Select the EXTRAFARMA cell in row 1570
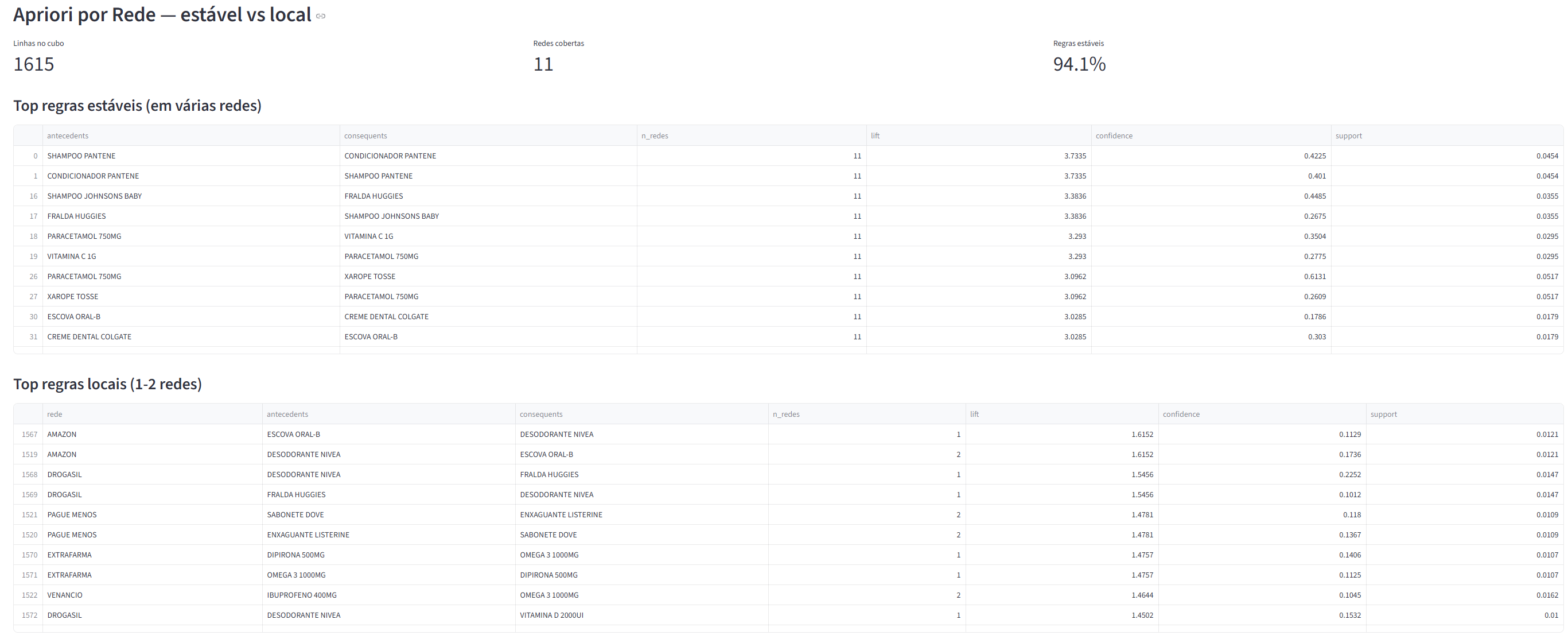Screen dimensions: 1568x639 [152, 555]
